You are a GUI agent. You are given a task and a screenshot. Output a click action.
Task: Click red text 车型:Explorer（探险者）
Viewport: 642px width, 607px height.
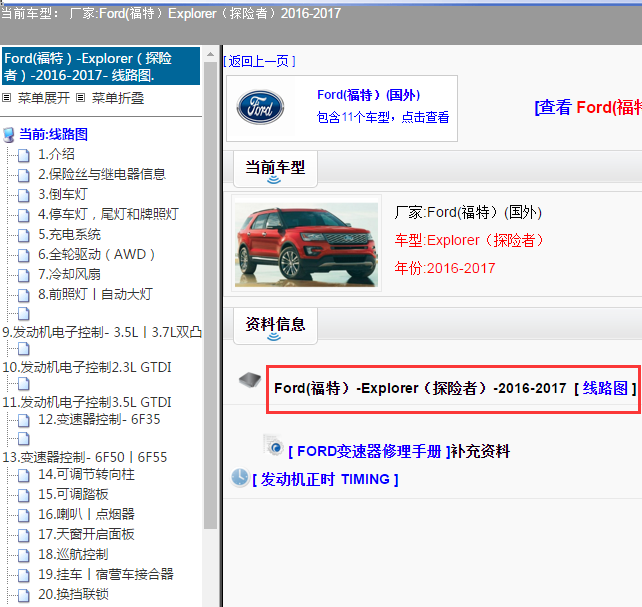click(469, 240)
